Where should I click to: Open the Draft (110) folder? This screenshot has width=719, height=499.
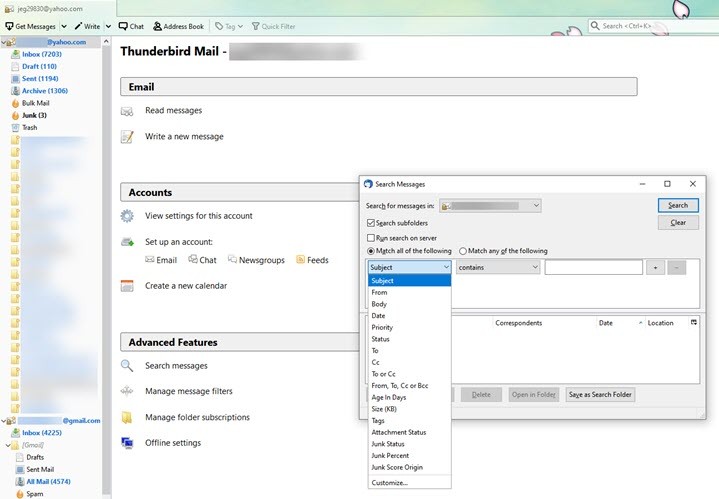coord(39,67)
